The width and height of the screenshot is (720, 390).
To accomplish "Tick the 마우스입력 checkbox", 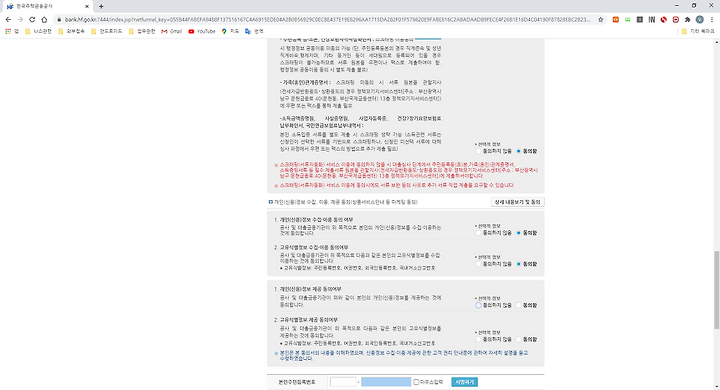I will pos(416,382).
